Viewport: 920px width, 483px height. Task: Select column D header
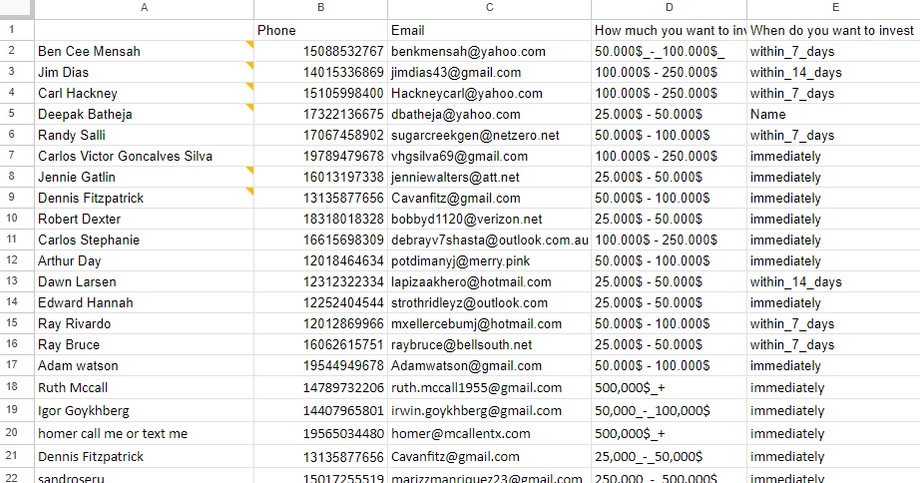[669, 8]
